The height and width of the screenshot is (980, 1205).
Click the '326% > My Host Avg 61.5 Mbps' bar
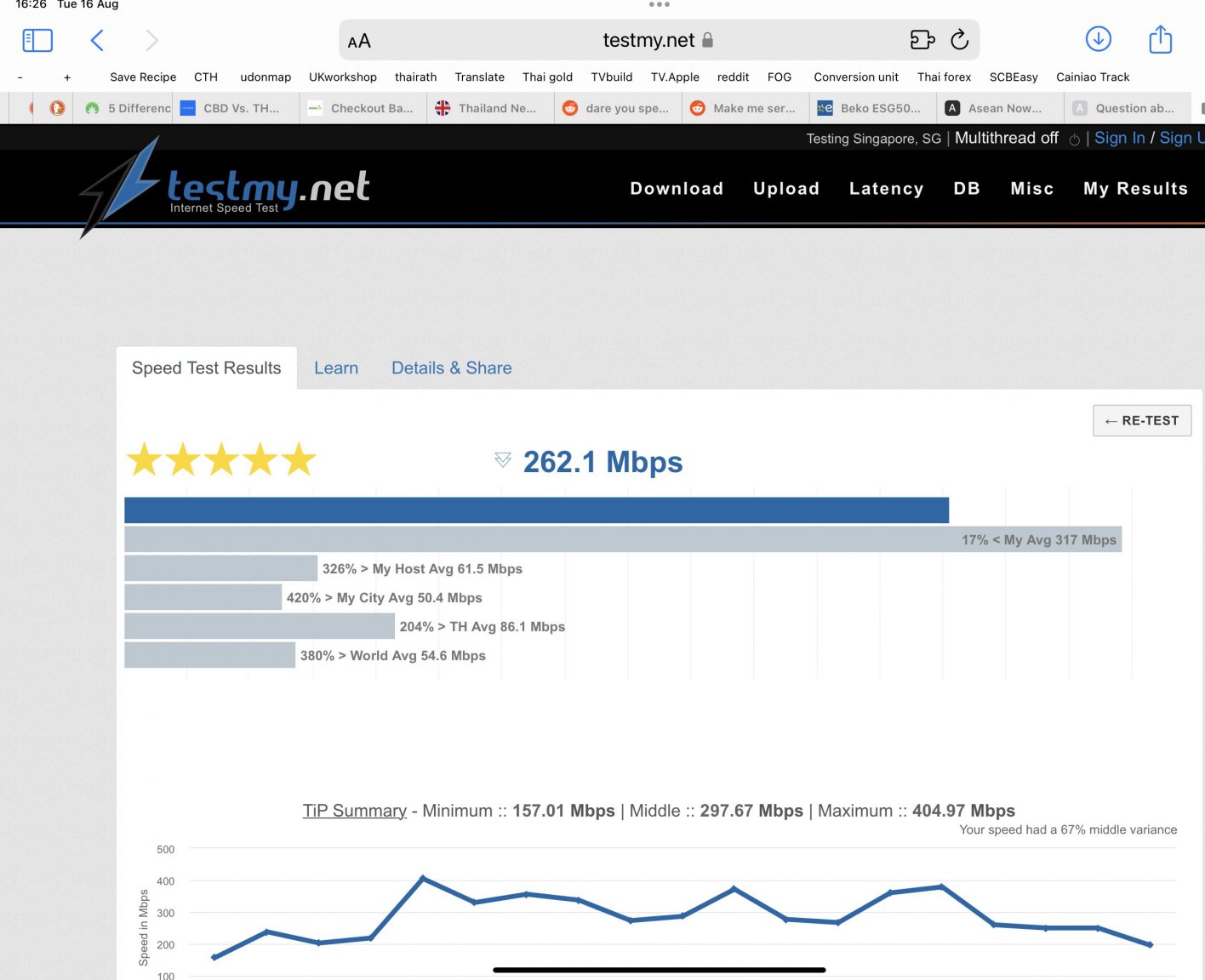[221, 568]
